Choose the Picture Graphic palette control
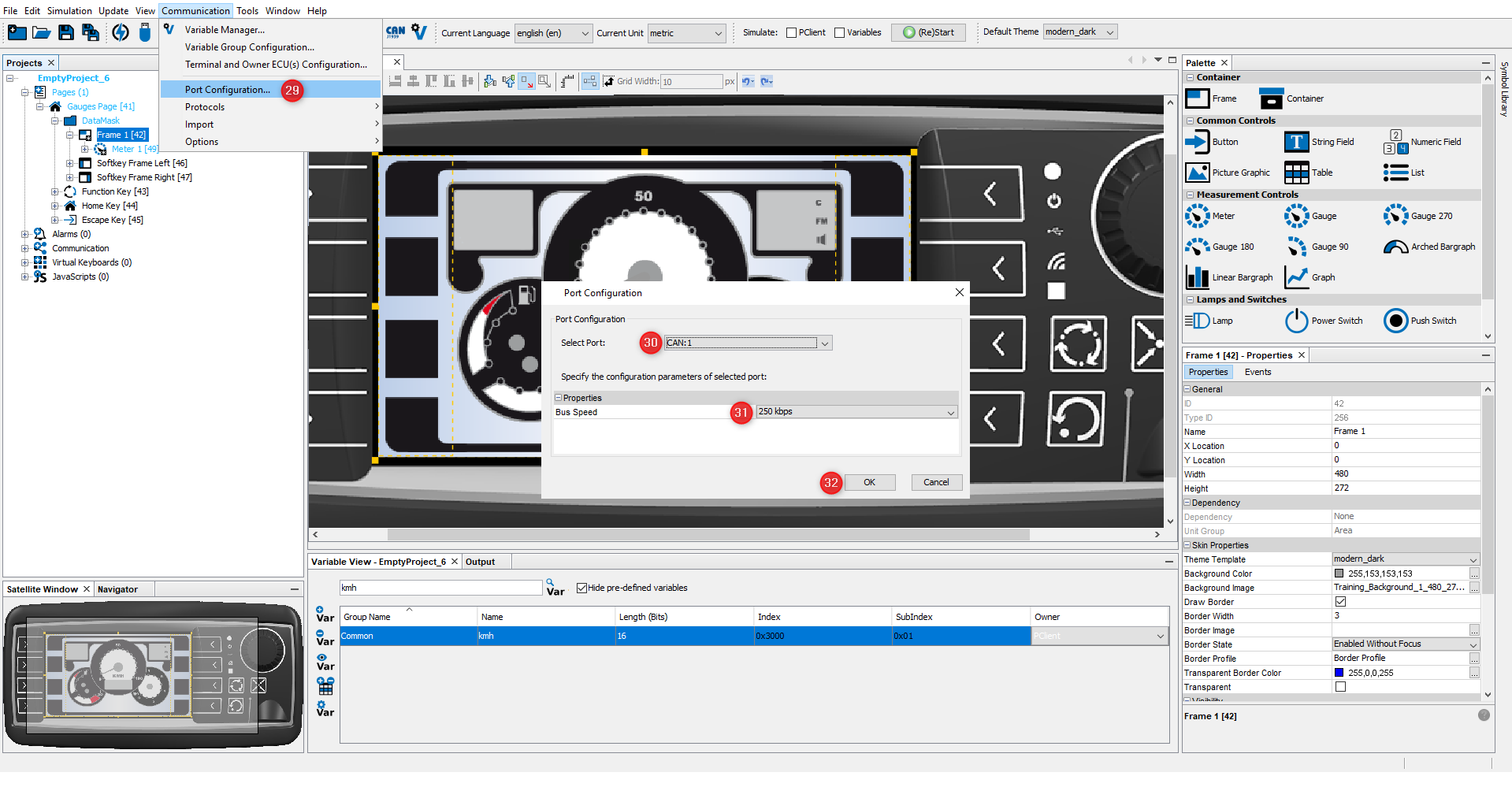Screen dimensions: 1512x787 pyautogui.click(x=1197, y=173)
